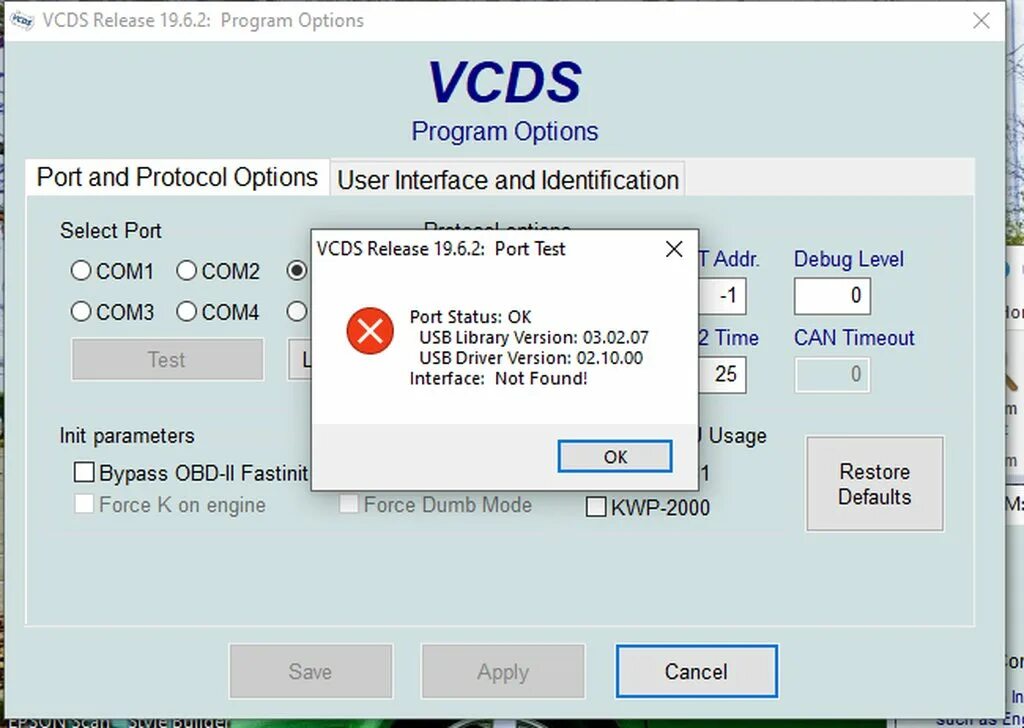Select the COM1 radio button
The width and height of the screenshot is (1024, 728).
click(x=80, y=270)
